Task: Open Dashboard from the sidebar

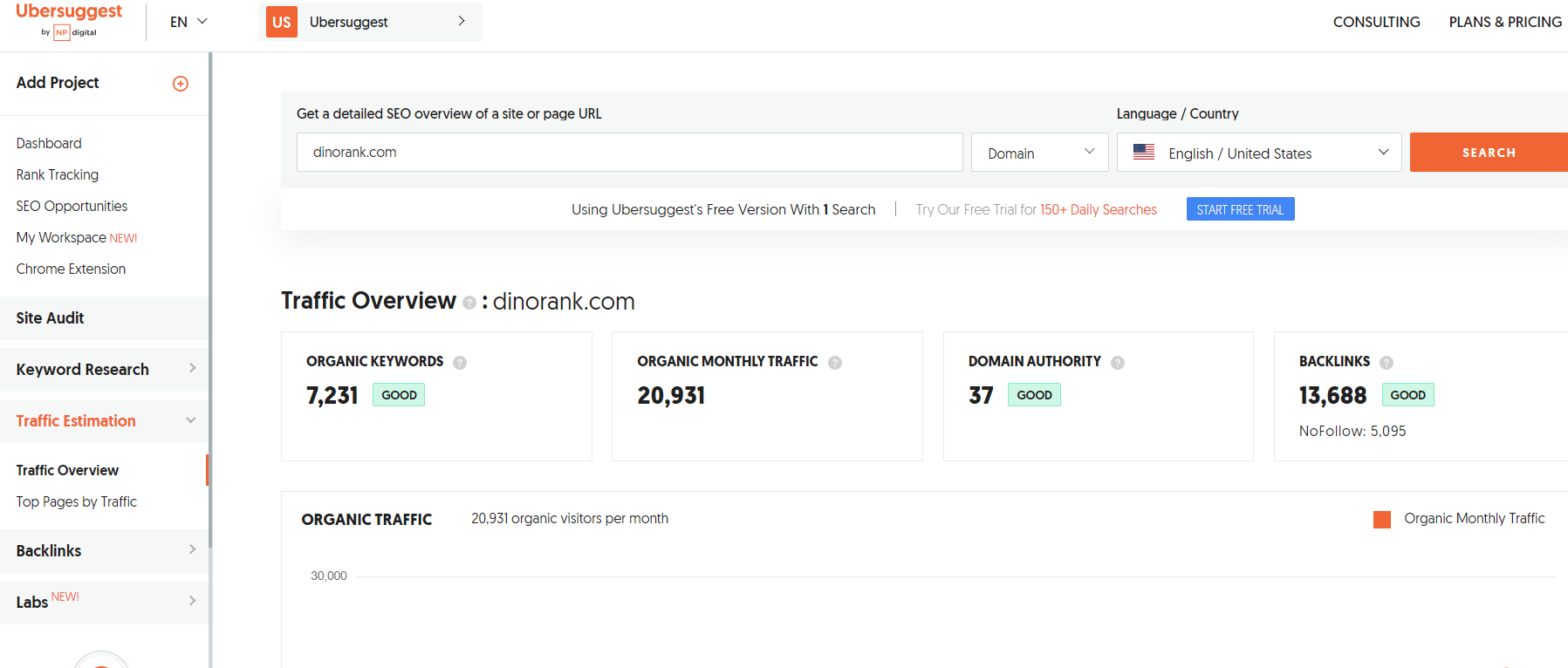Action: pyautogui.click(x=49, y=143)
